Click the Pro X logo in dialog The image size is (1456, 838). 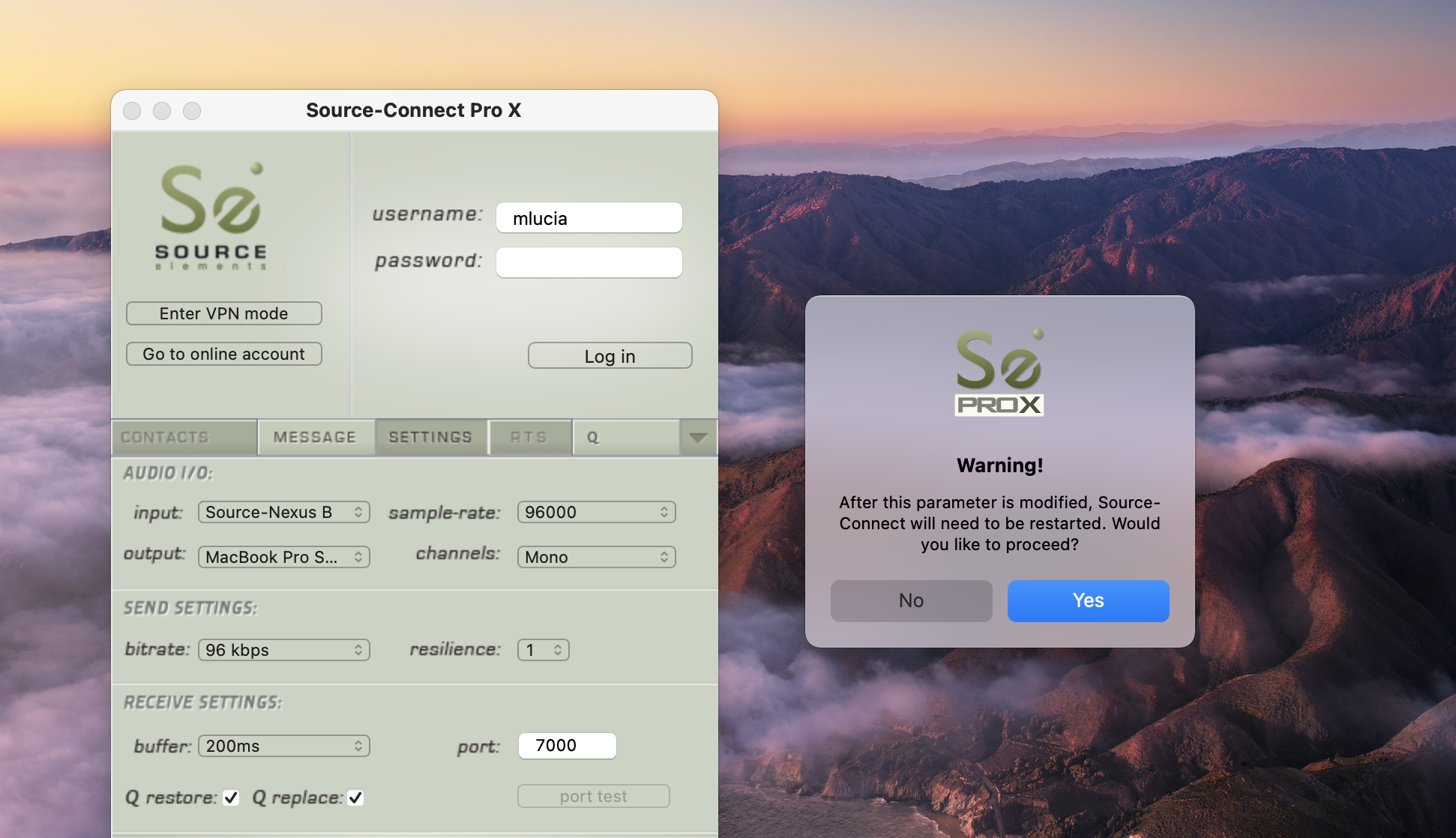(x=999, y=373)
